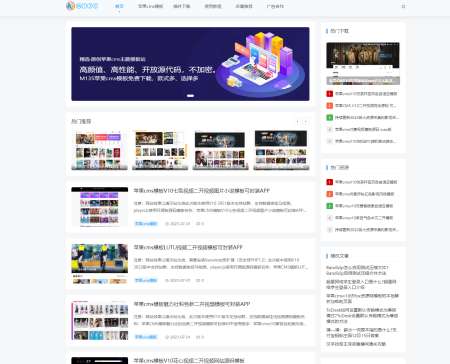This screenshot has height=364, width=450.
Task: Open first article title about V10 template
Action: pyautogui.click(x=202, y=191)
